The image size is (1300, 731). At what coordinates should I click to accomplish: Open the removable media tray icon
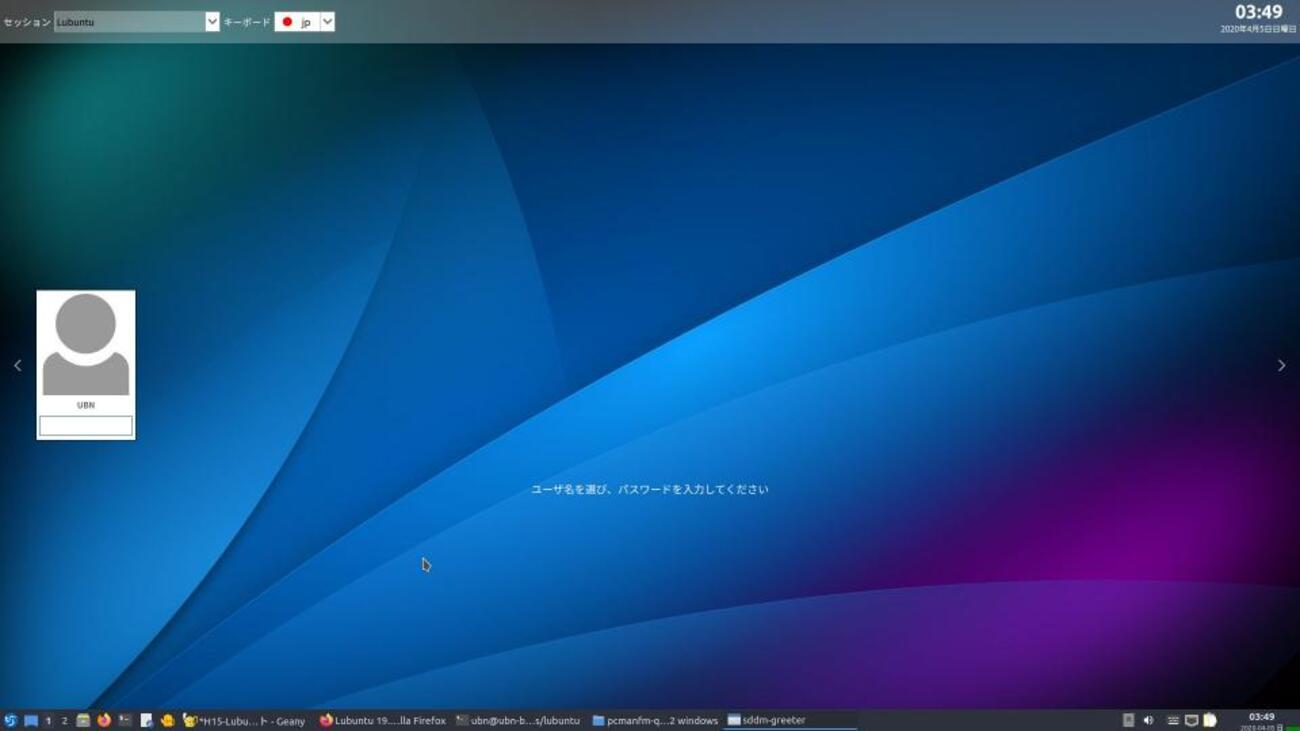pos(1128,720)
